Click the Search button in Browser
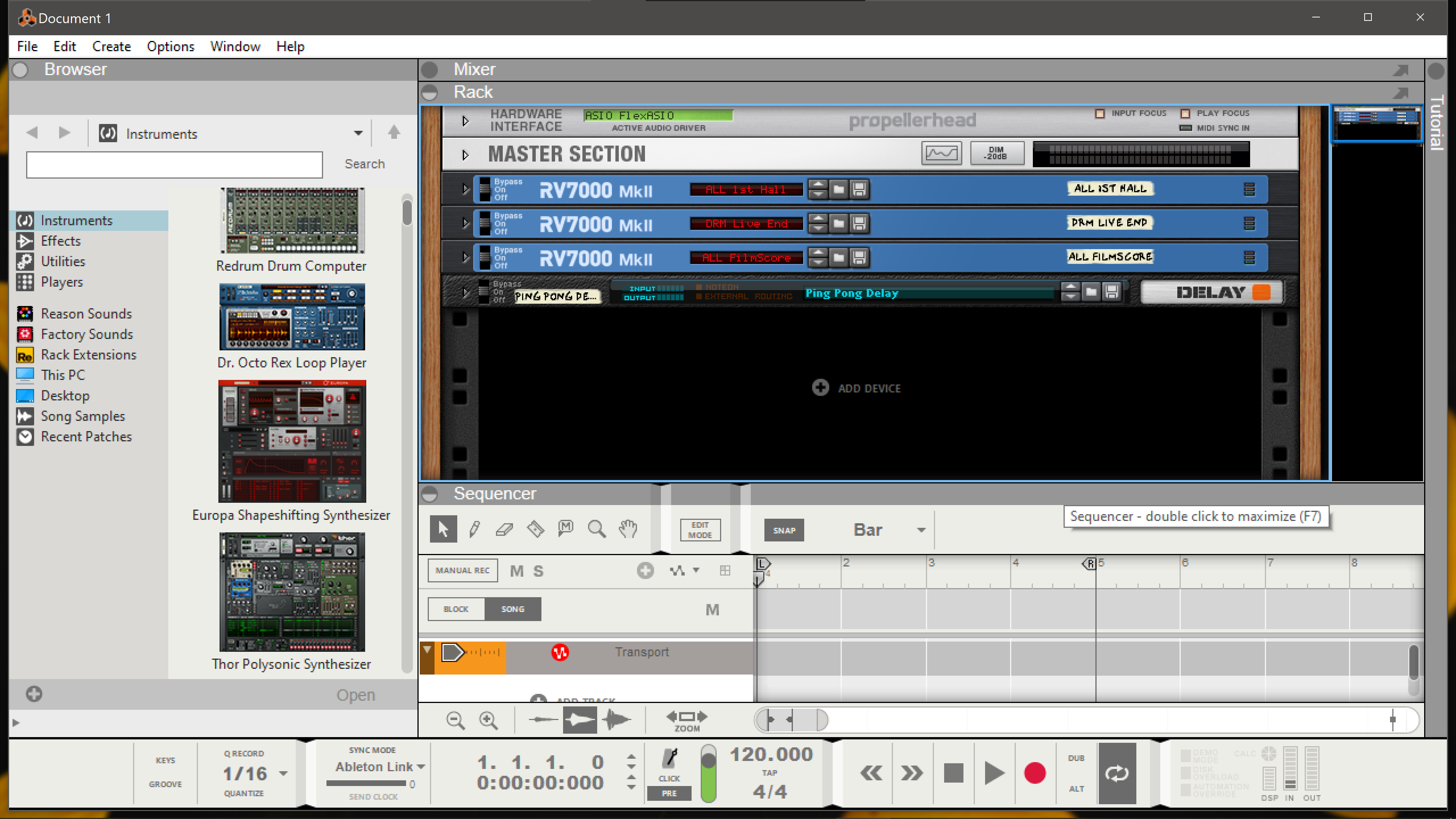The height and width of the screenshot is (819, 1456). click(x=364, y=164)
